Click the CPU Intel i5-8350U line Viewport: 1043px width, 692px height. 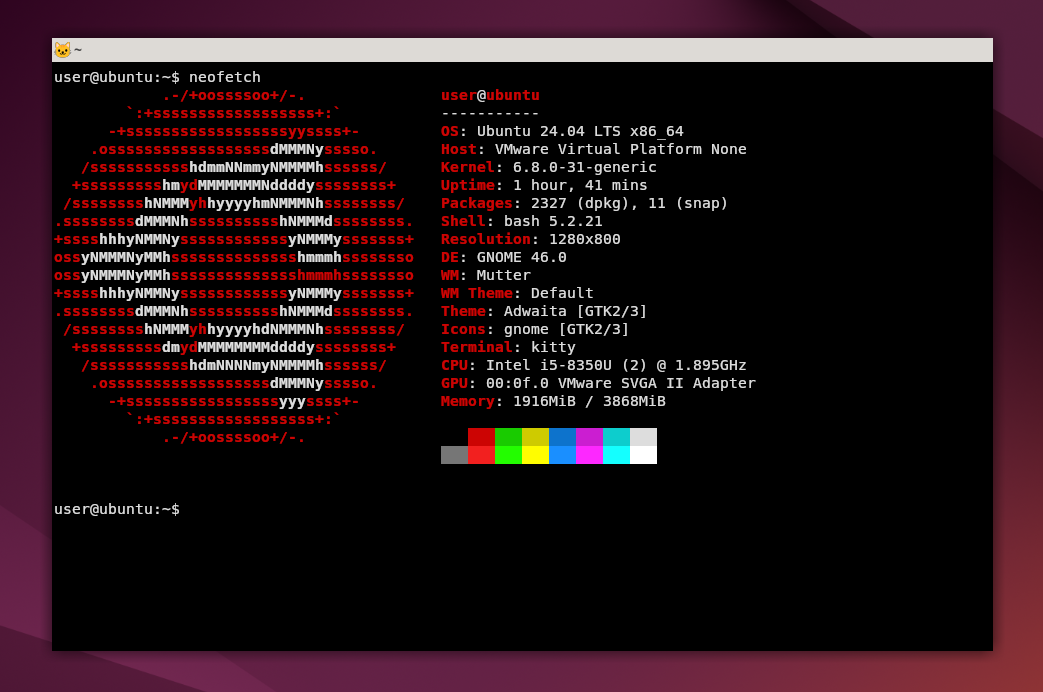click(593, 365)
